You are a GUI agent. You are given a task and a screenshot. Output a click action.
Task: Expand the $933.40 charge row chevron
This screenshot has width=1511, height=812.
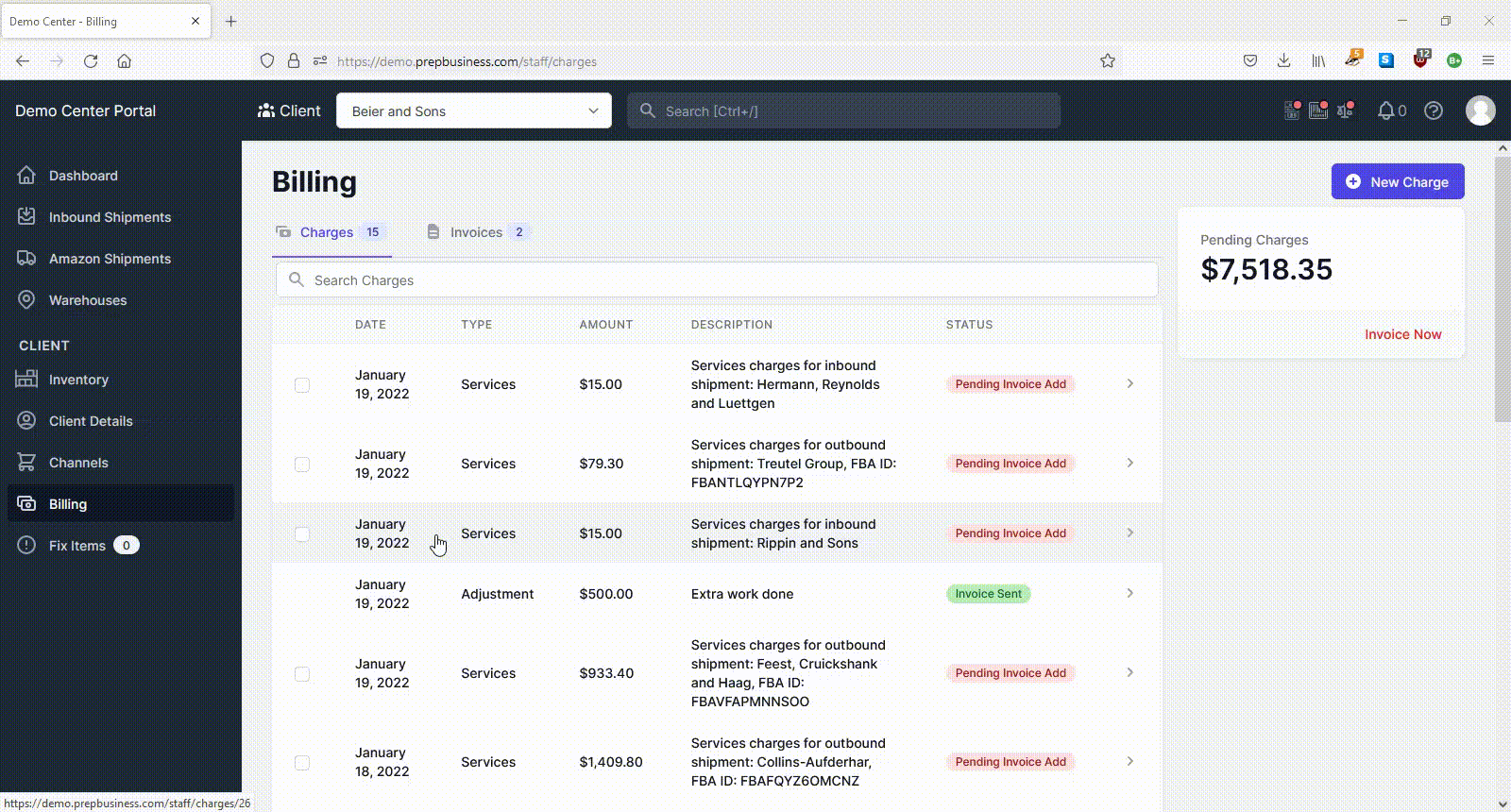click(x=1129, y=672)
